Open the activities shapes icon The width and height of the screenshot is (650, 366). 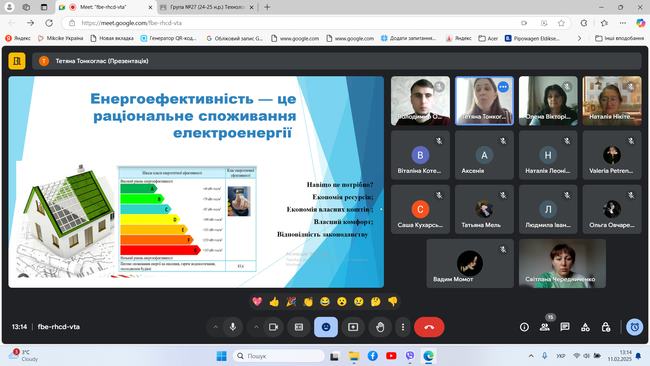coord(585,327)
